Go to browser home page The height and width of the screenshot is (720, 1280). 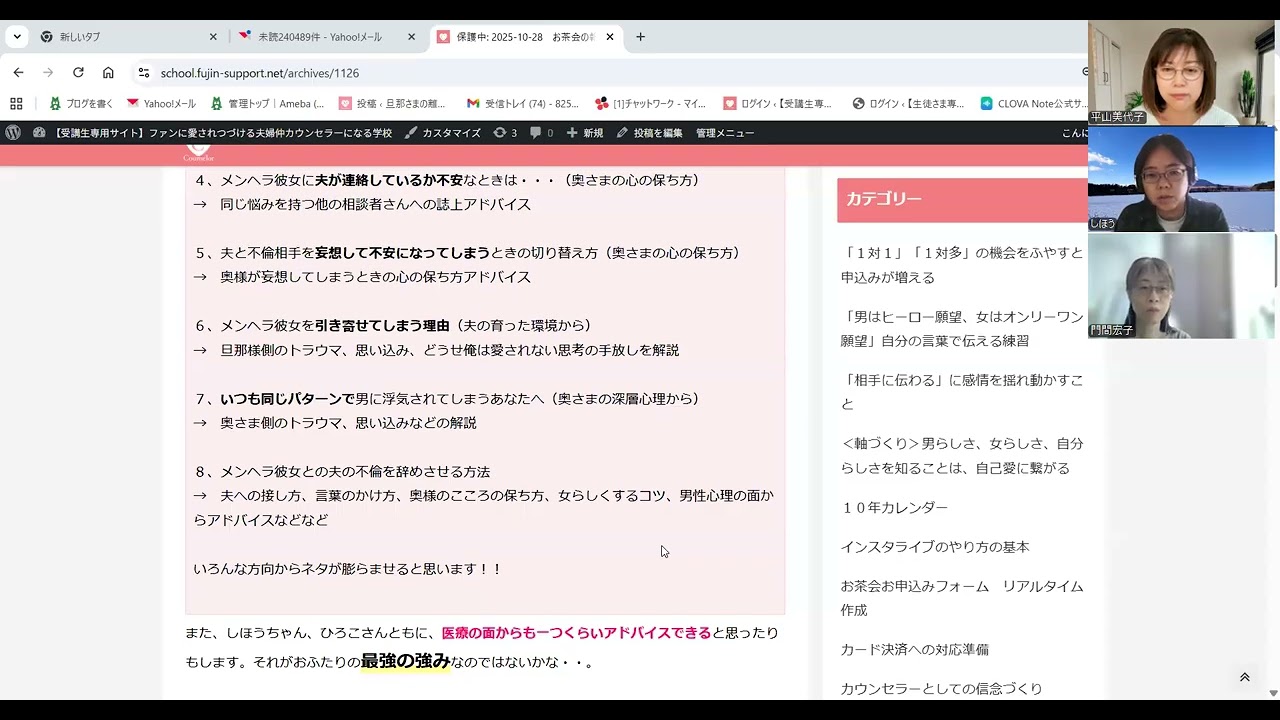[108, 73]
